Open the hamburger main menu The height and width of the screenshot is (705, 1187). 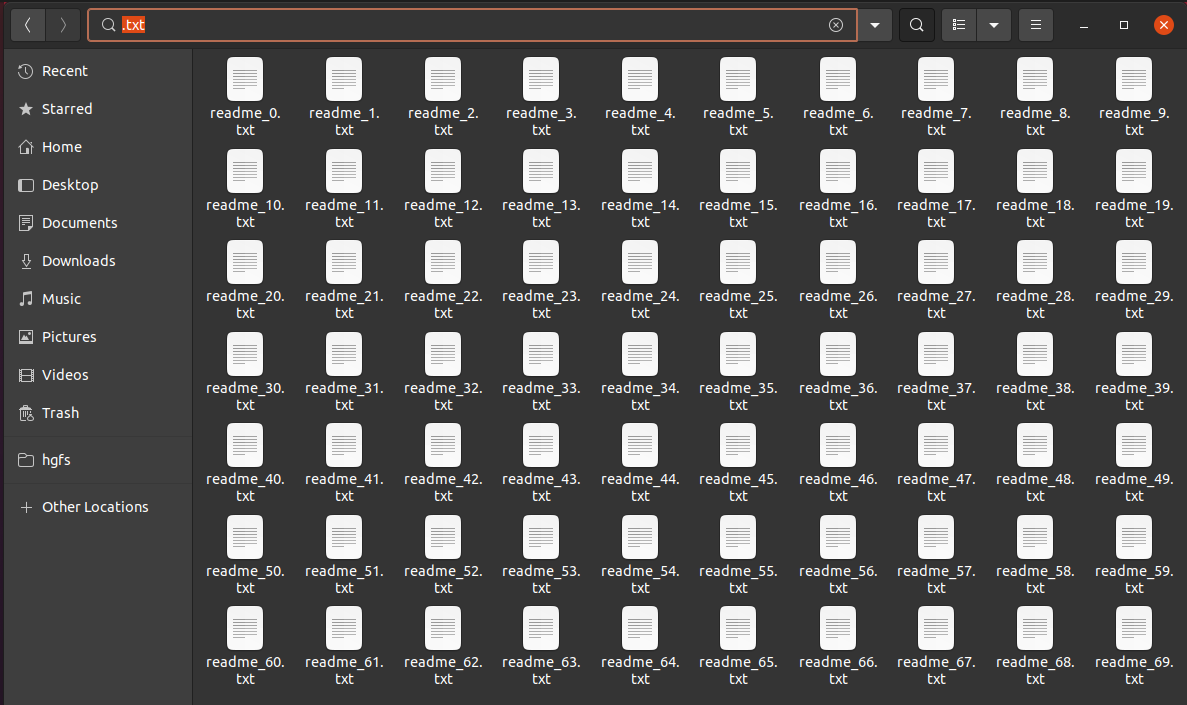pyautogui.click(x=1035, y=25)
